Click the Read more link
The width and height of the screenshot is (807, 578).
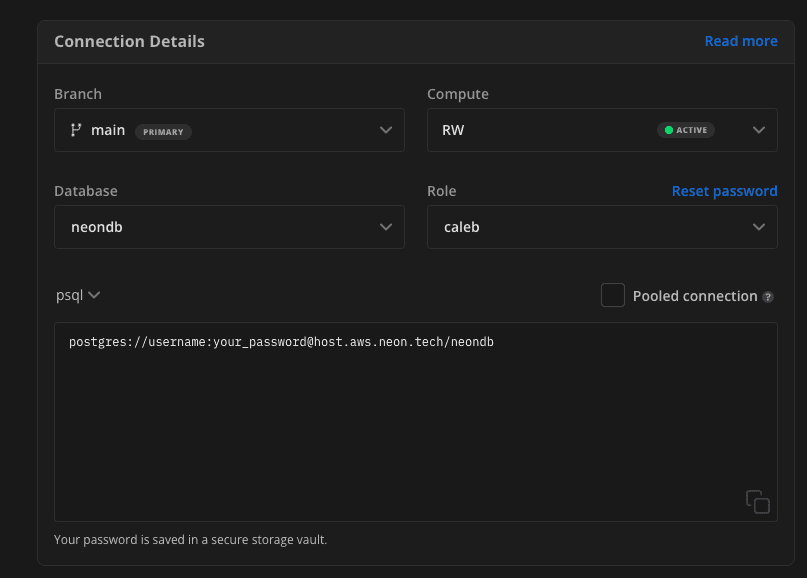741,41
